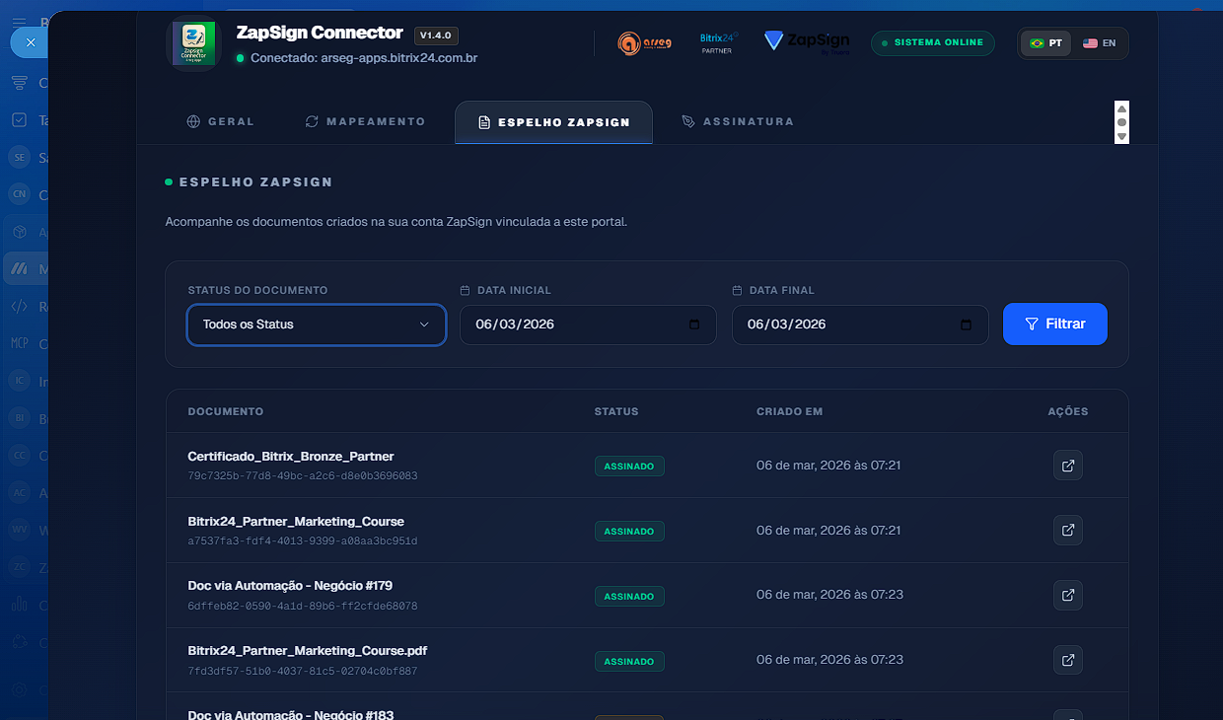Go to the Assinatura tab

[737, 122]
